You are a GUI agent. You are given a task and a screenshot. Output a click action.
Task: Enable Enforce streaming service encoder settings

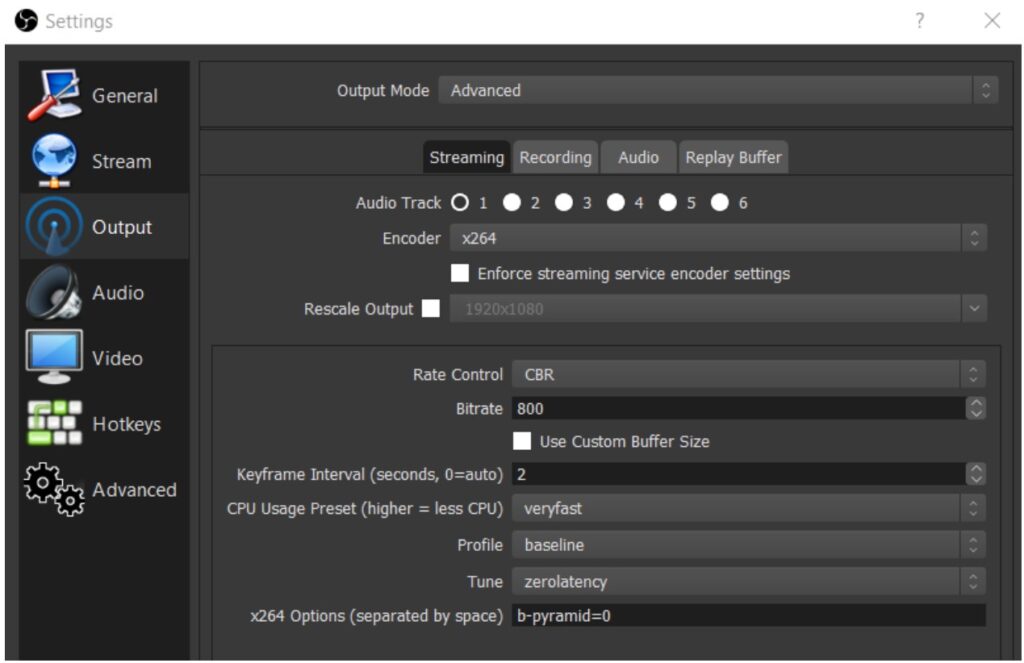click(460, 272)
